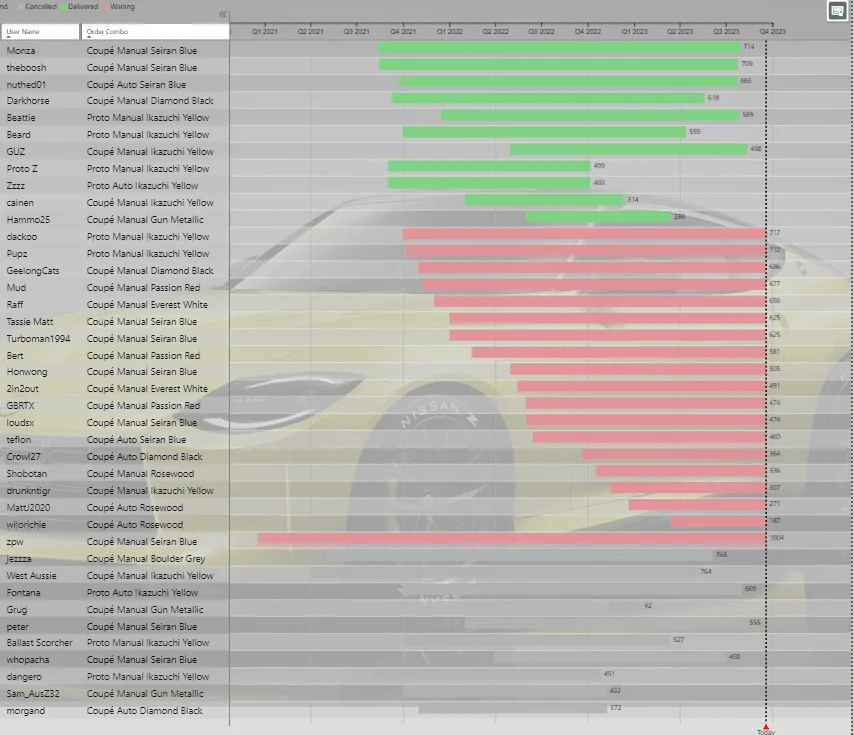Viewport: 854px width, 735px height.
Task: Click dackoo's red waiting bar labeled 717
Action: 584,234
